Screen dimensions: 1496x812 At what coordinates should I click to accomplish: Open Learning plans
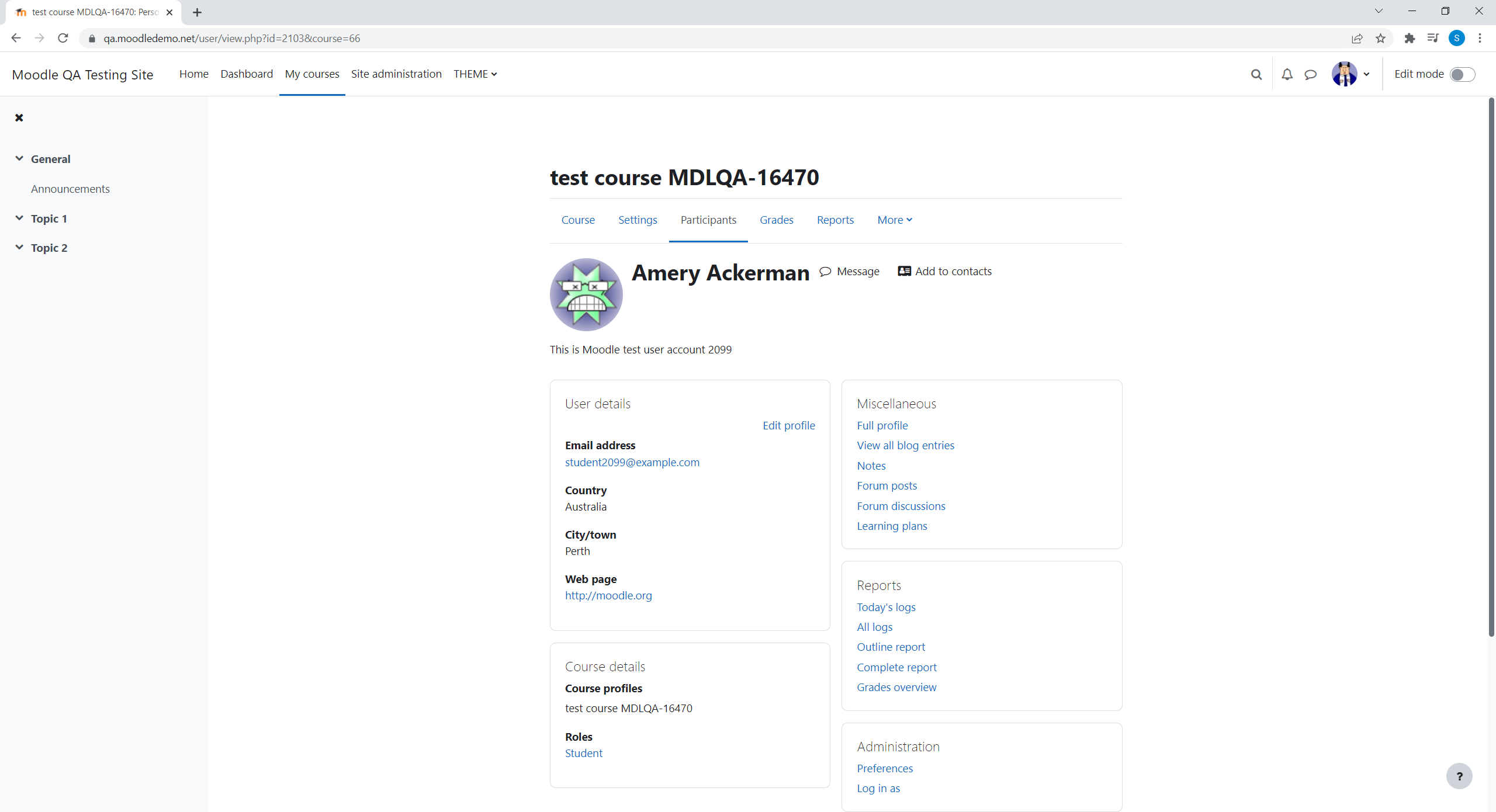pos(892,526)
